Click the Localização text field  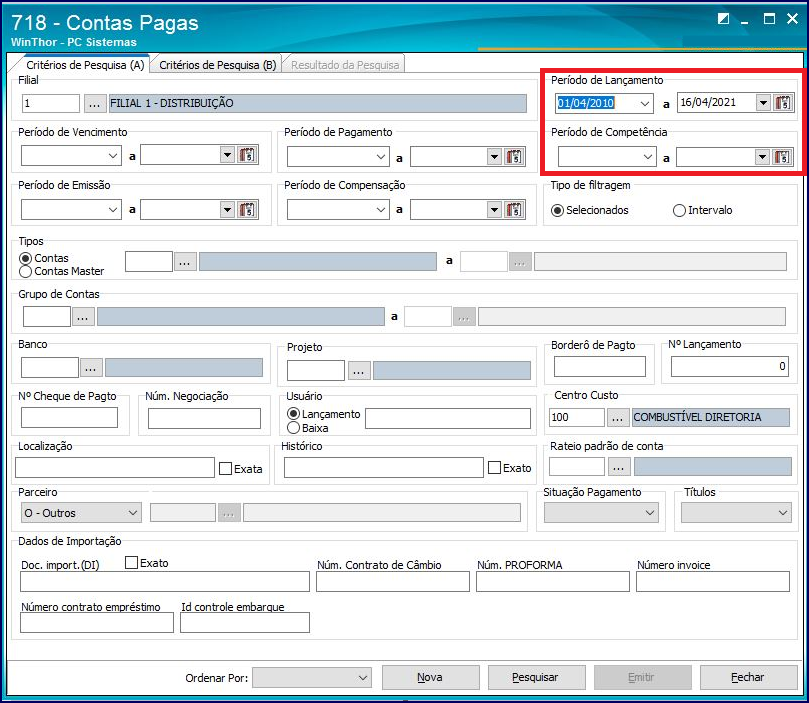tap(115, 467)
